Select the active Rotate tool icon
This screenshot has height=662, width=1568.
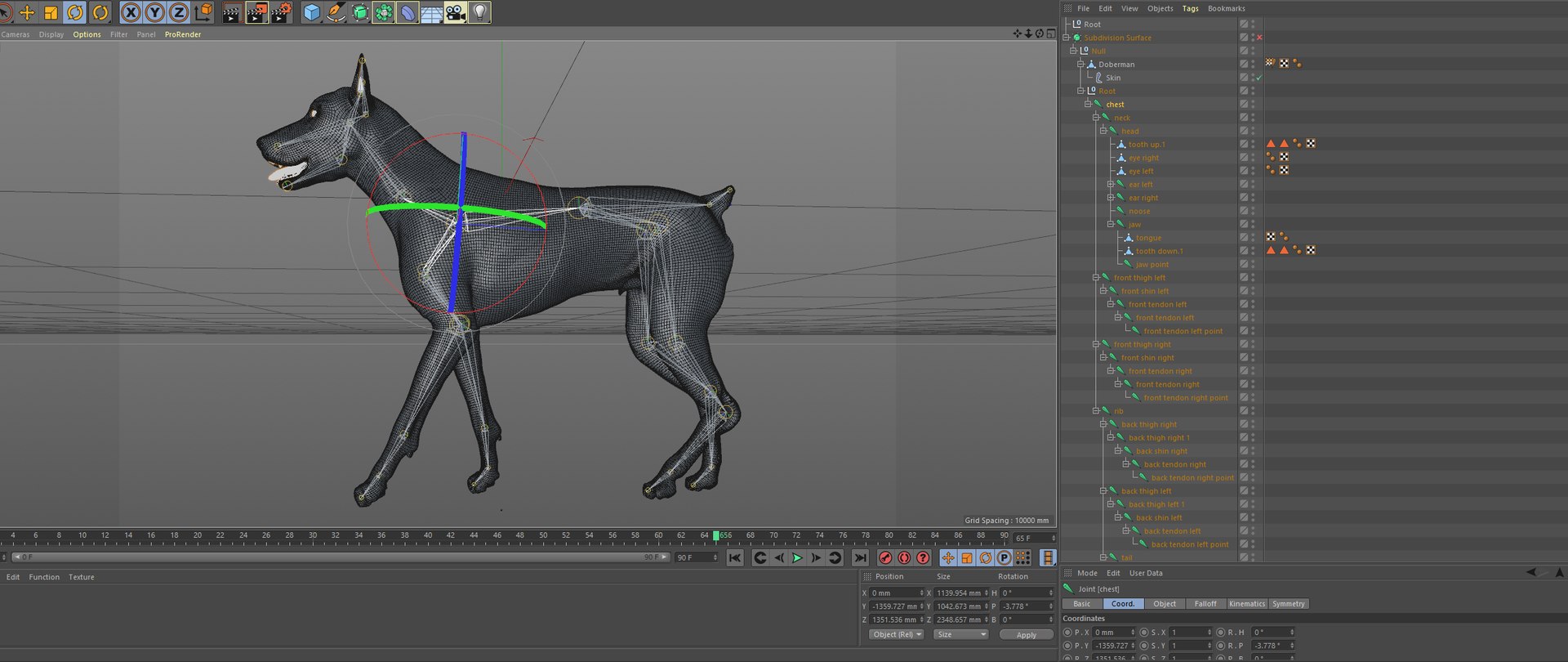coord(75,11)
